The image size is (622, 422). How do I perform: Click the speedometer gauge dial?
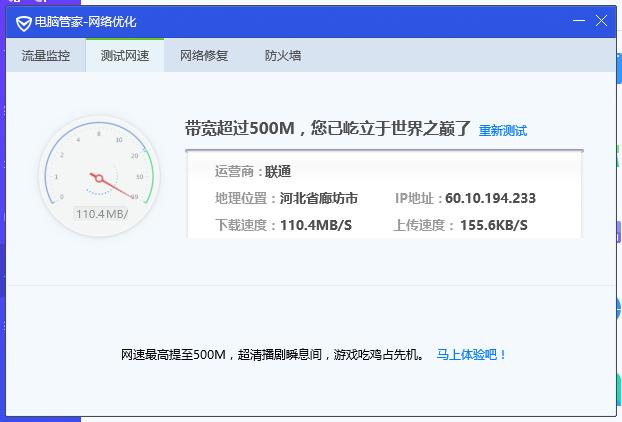point(99,176)
